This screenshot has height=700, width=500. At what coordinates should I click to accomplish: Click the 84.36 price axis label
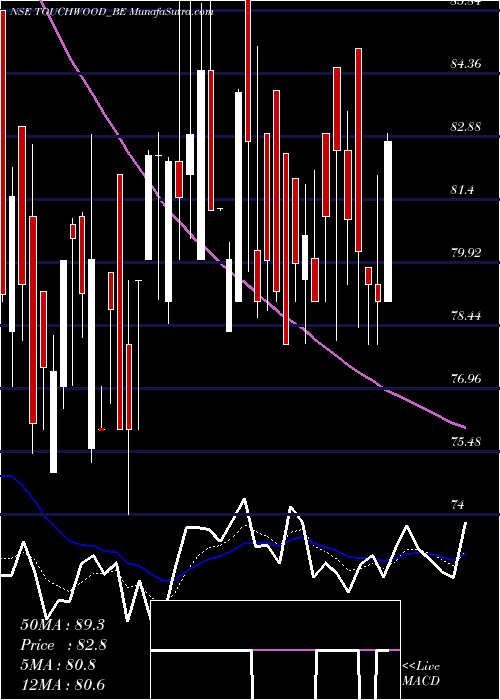pyautogui.click(x=466, y=64)
